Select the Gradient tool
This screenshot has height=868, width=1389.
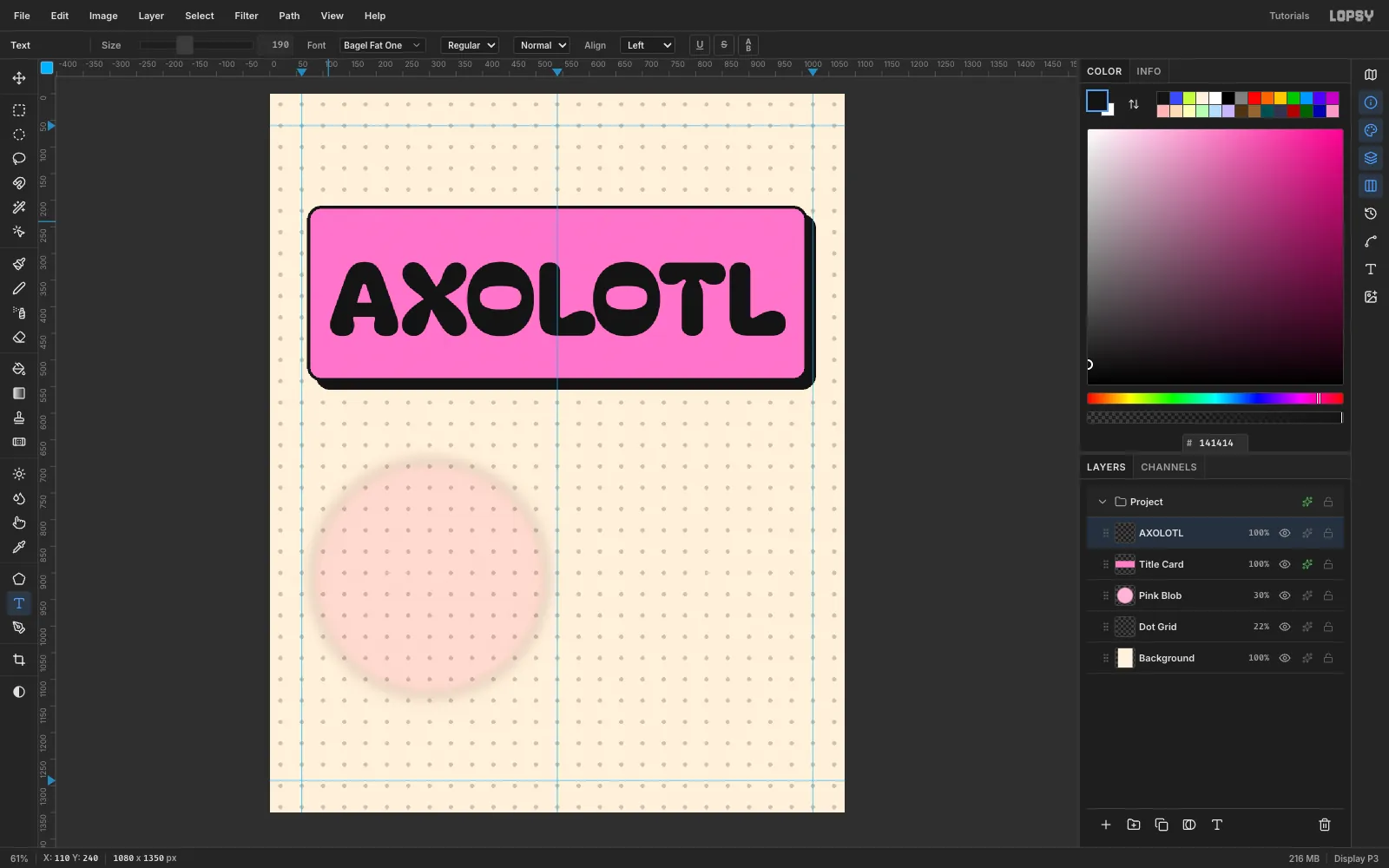coord(18,393)
